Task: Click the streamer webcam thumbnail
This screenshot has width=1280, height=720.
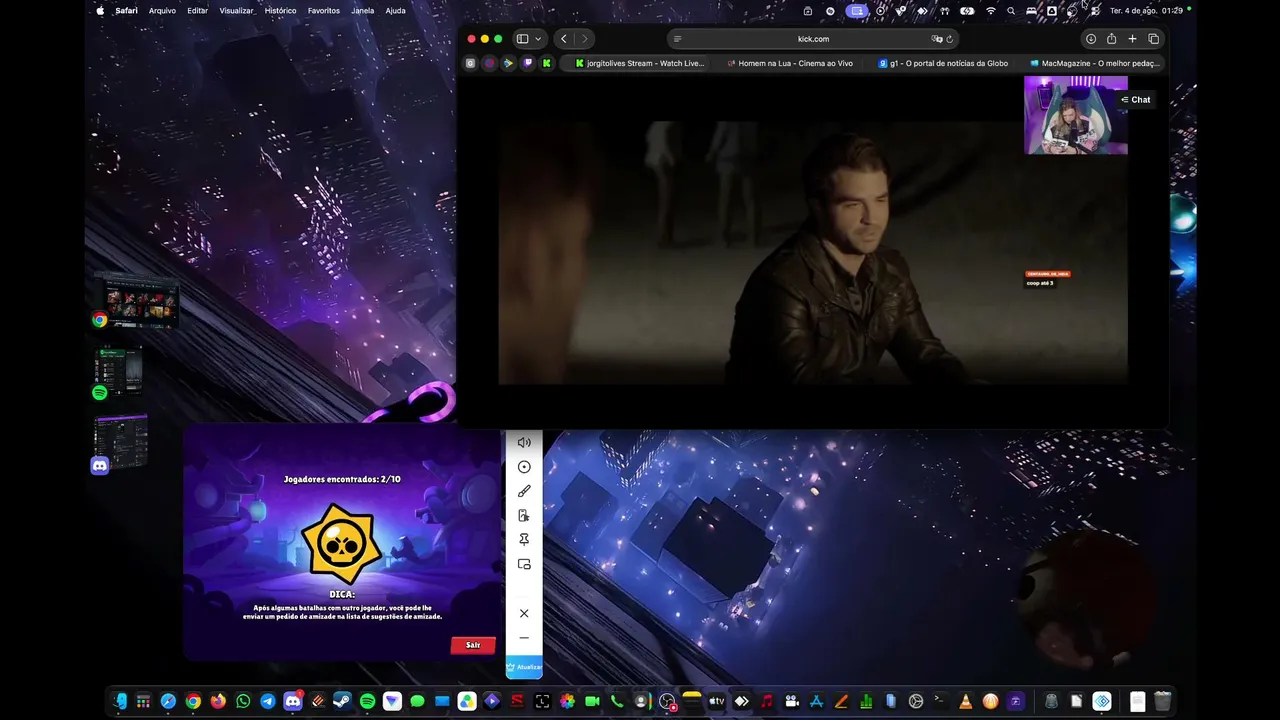Action: pyautogui.click(x=1075, y=115)
